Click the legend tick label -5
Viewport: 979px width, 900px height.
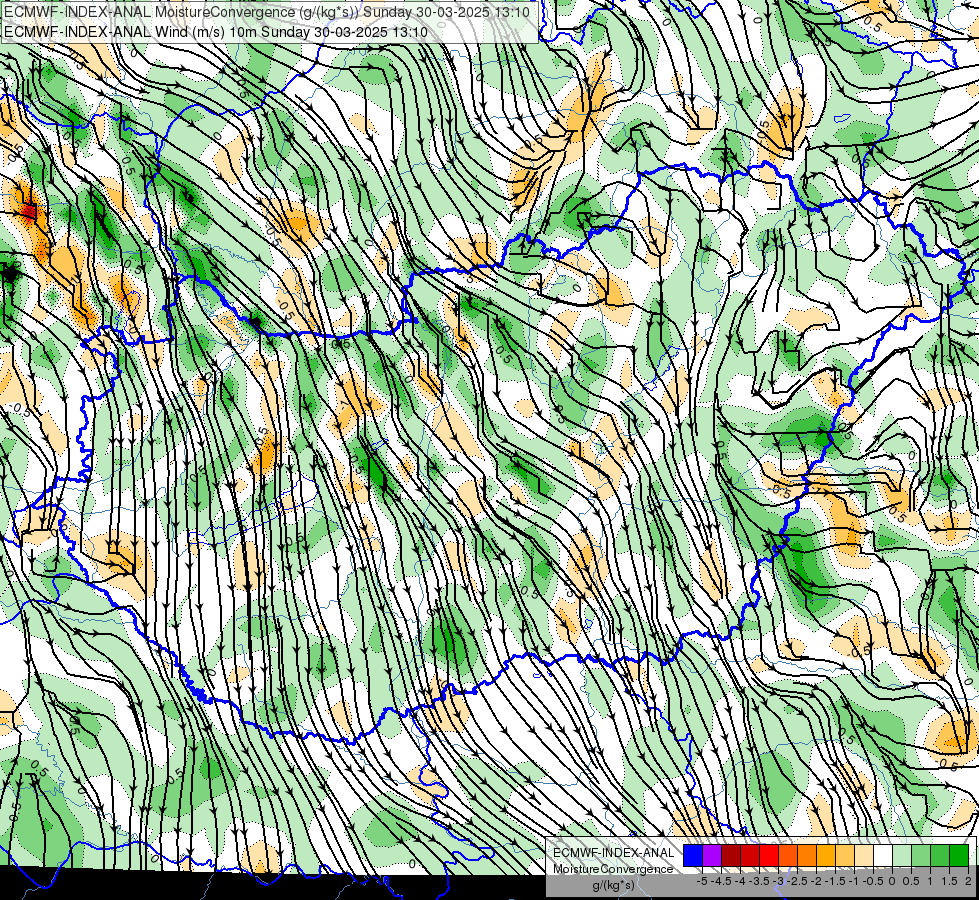click(702, 881)
